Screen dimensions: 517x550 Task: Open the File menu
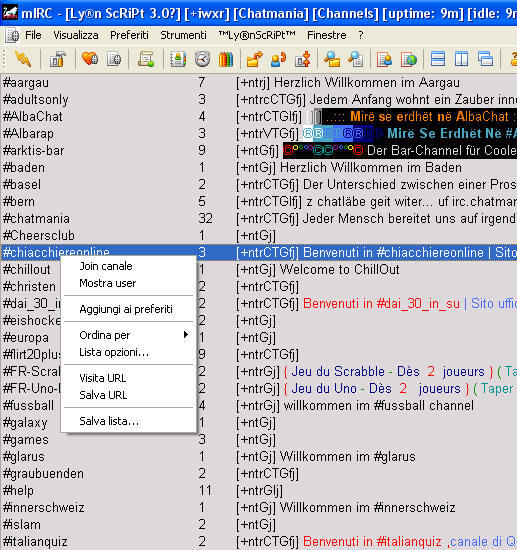tap(33, 35)
